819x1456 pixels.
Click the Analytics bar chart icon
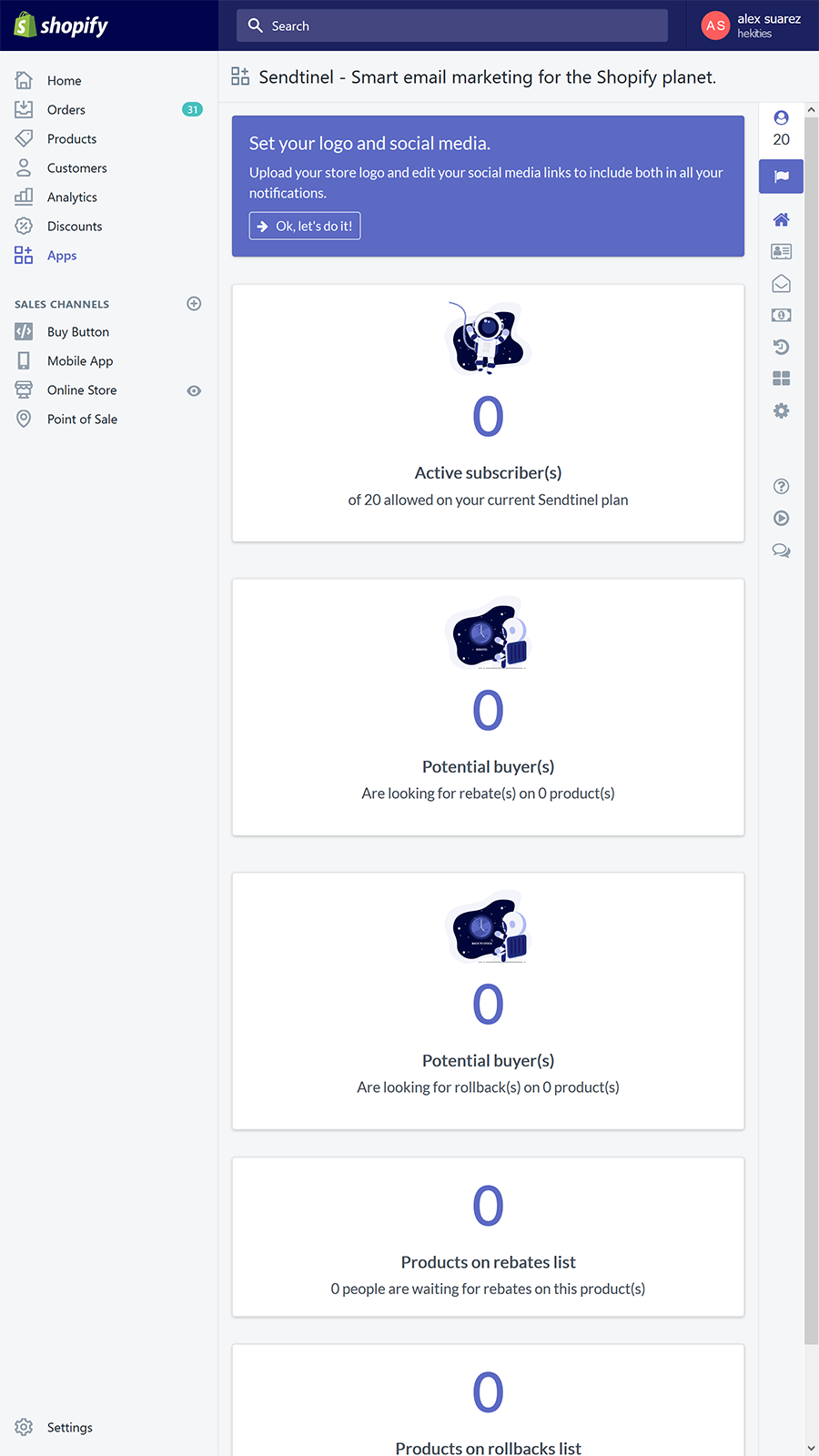24,197
